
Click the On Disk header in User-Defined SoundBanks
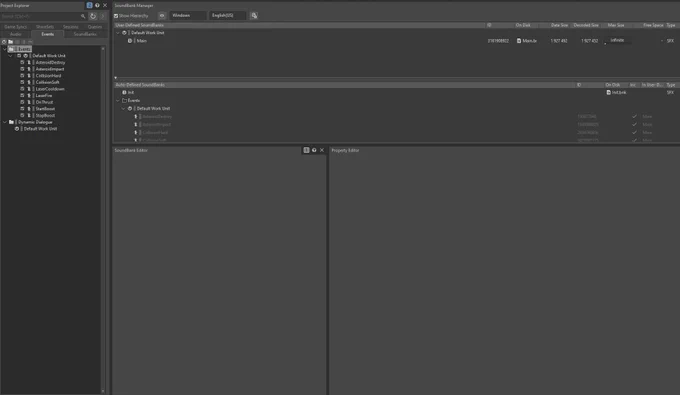[x=523, y=25]
